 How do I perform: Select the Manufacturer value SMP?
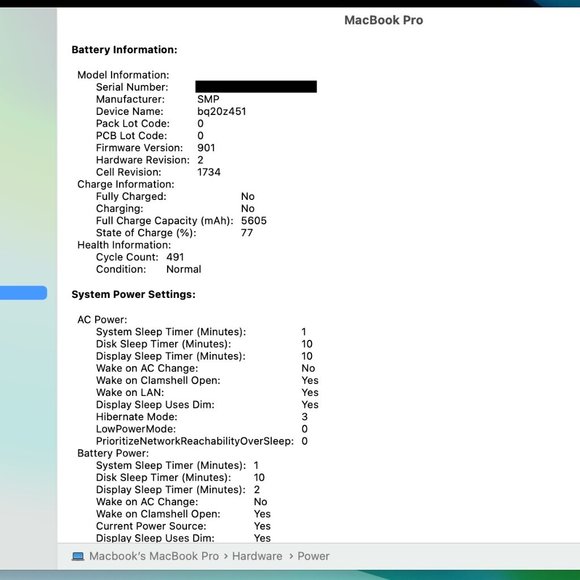(208, 99)
